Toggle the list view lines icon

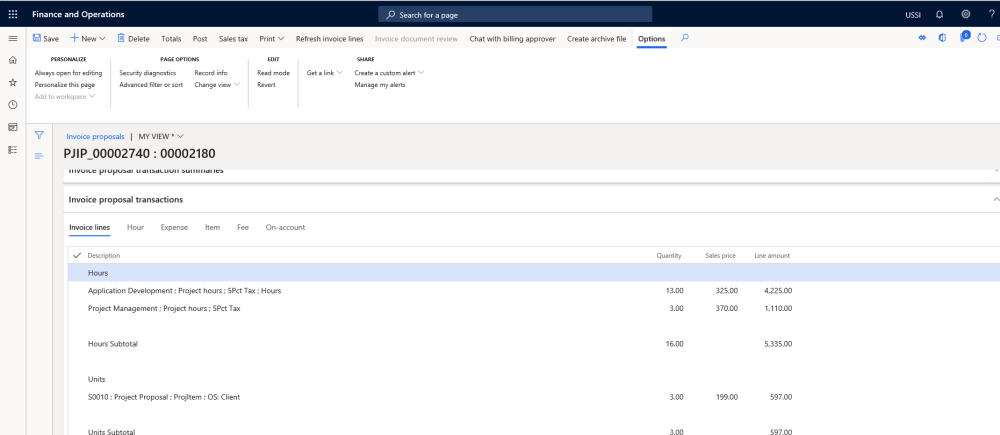click(x=39, y=156)
